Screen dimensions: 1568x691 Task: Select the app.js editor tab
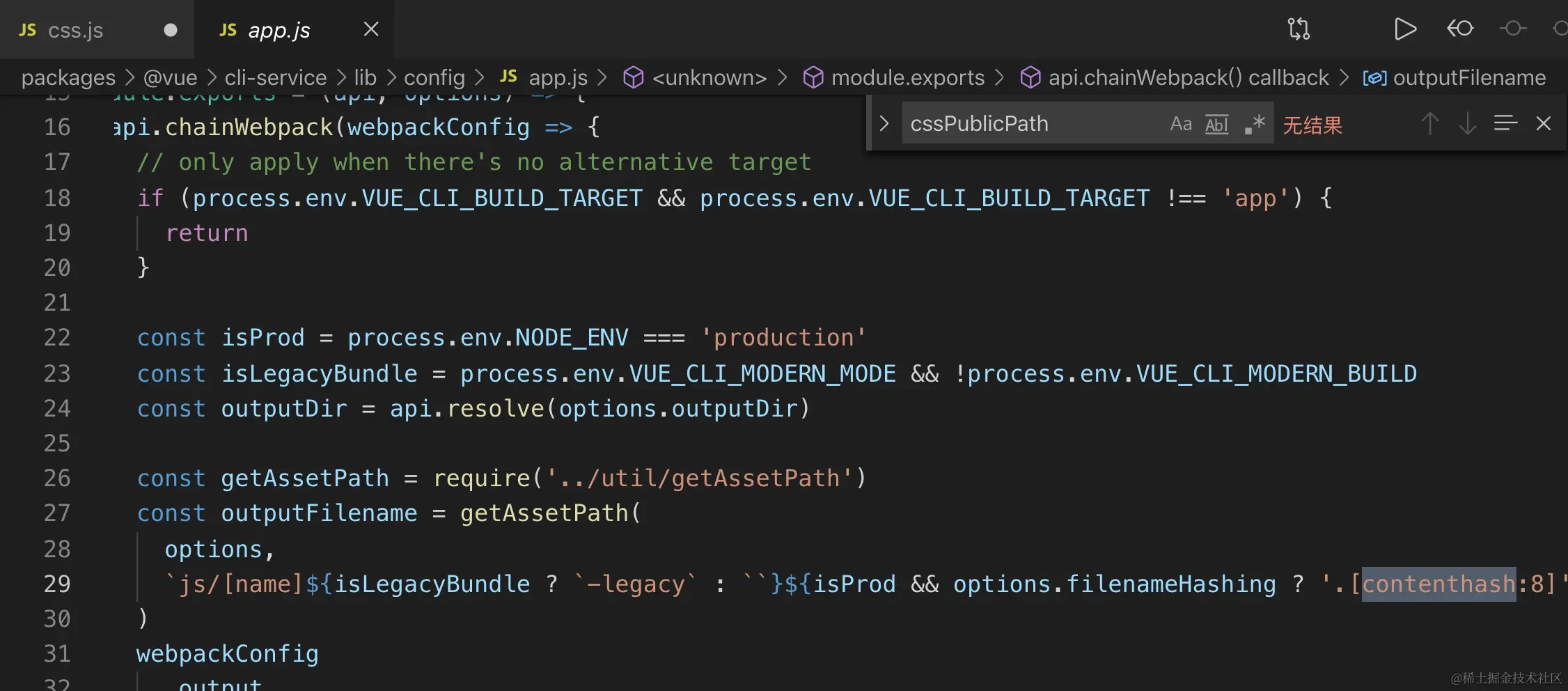[279, 30]
